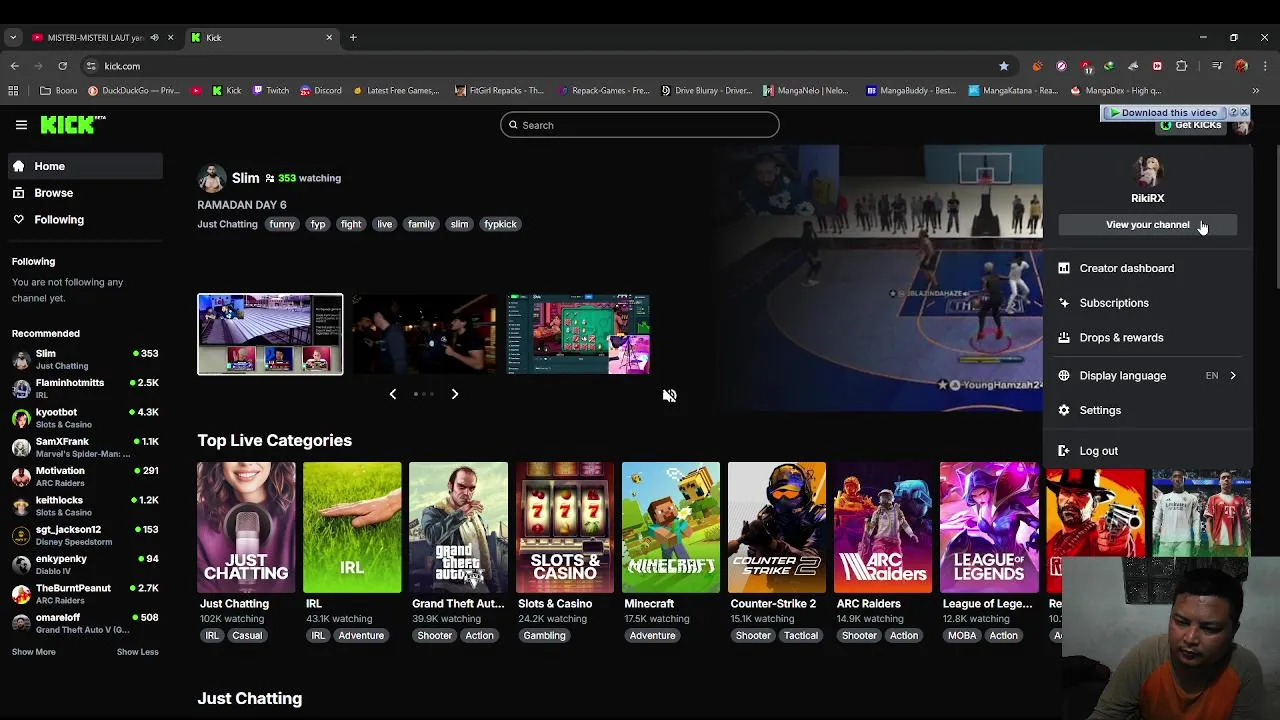Click Download this video overlay button
This screenshot has height=720, width=1280.
(x=1163, y=113)
